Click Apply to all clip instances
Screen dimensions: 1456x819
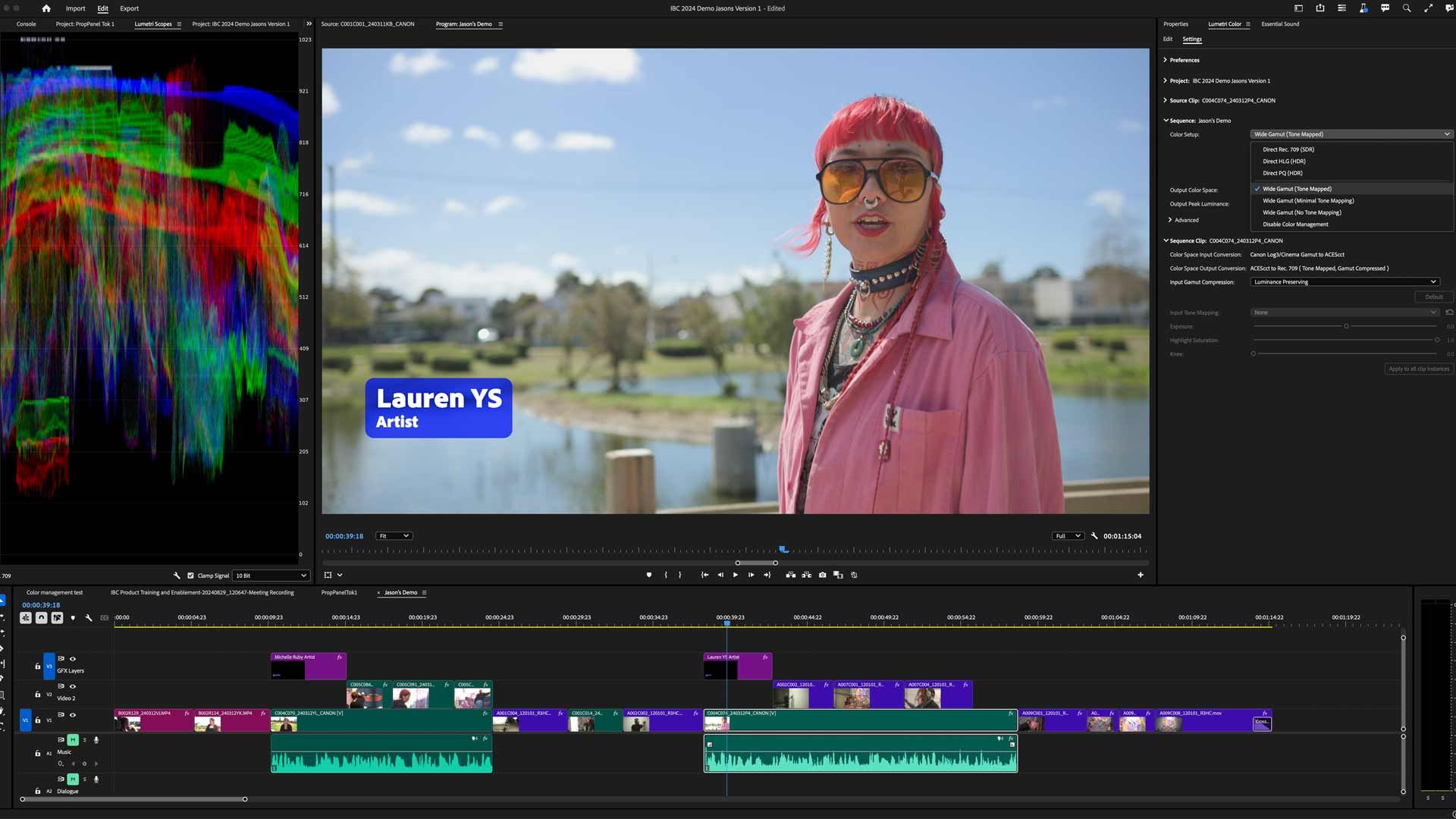coord(1418,369)
